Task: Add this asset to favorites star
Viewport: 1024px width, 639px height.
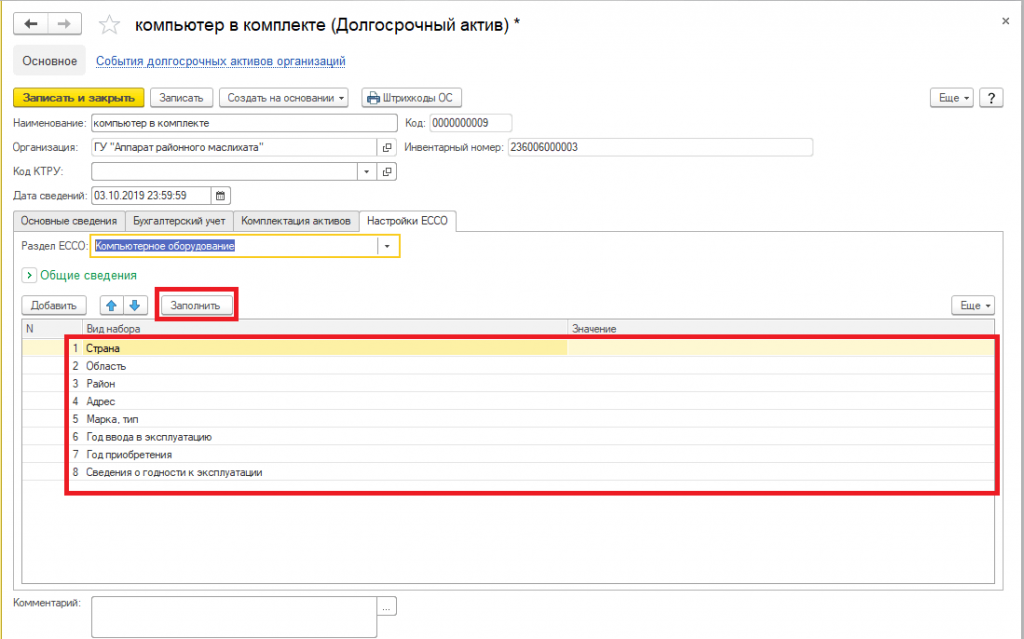Action: pyautogui.click(x=111, y=24)
